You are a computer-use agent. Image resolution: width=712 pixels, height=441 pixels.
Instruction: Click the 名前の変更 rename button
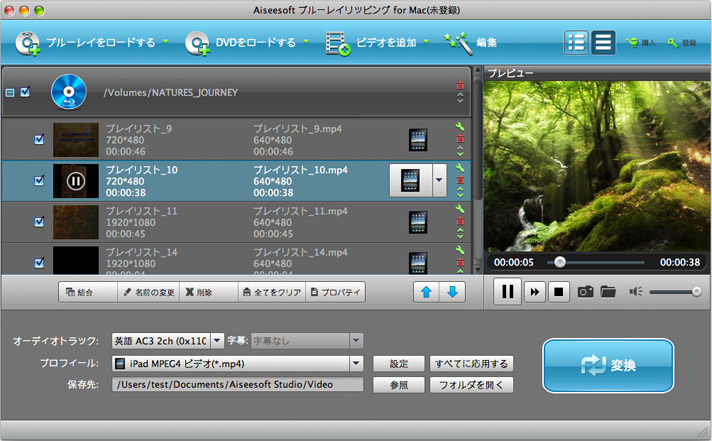pyautogui.click(x=148, y=292)
